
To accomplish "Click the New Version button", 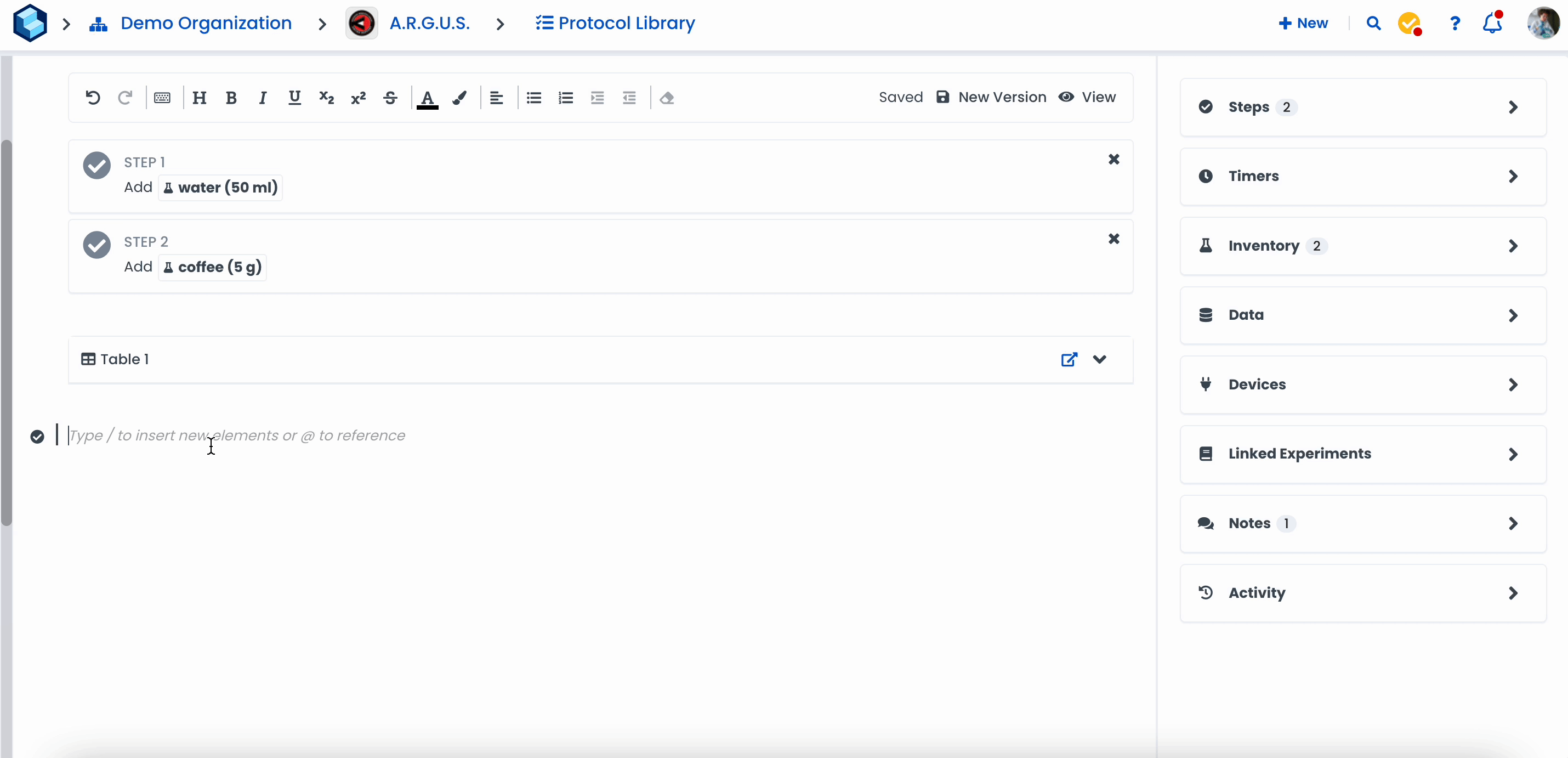I will click(x=991, y=98).
